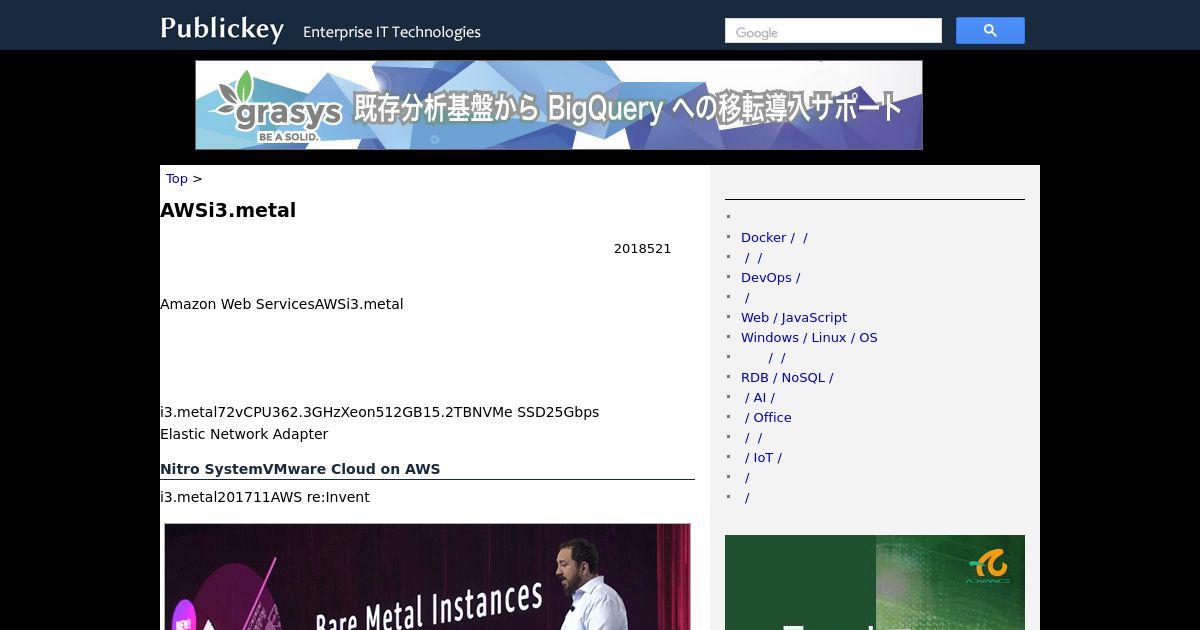Click the green ADVANCE sidebar advertisement
Image resolution: width=1200 pixels, height=630 pixels.
(875, 582)
